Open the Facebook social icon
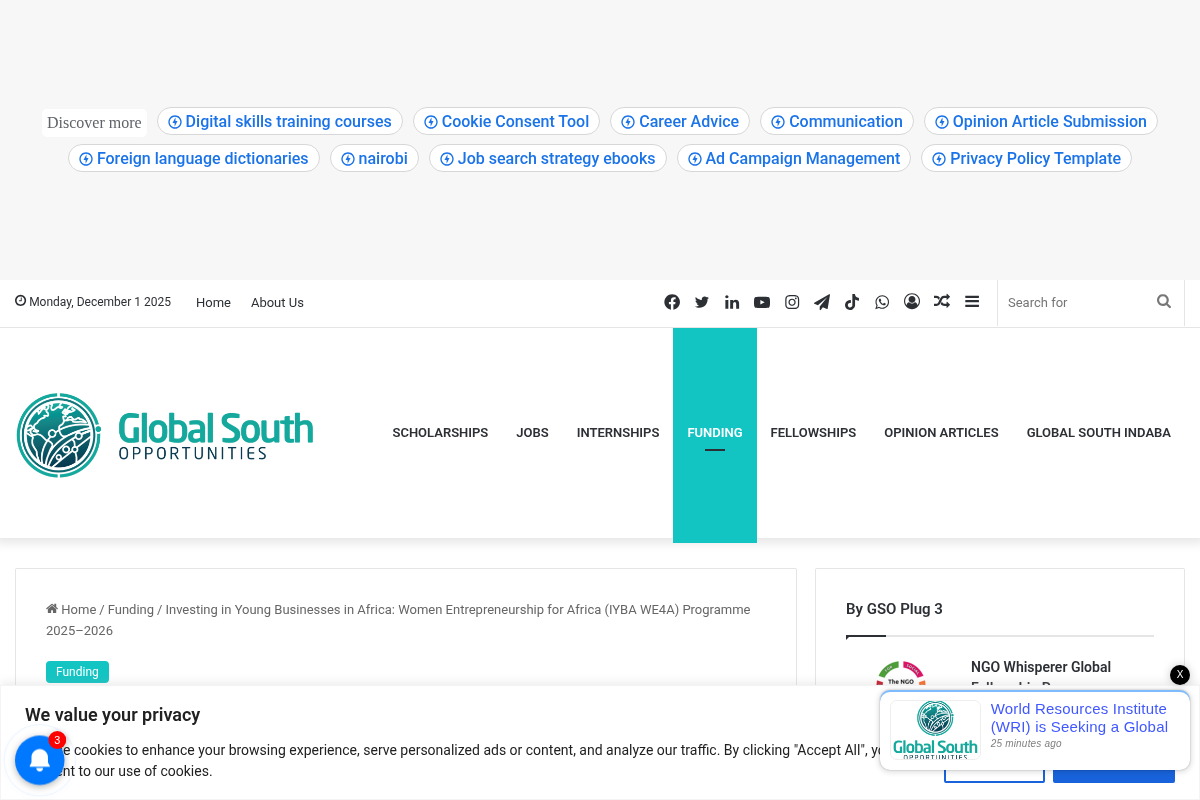The width and height of the screenshot is (1200, 800). point(672,302)
